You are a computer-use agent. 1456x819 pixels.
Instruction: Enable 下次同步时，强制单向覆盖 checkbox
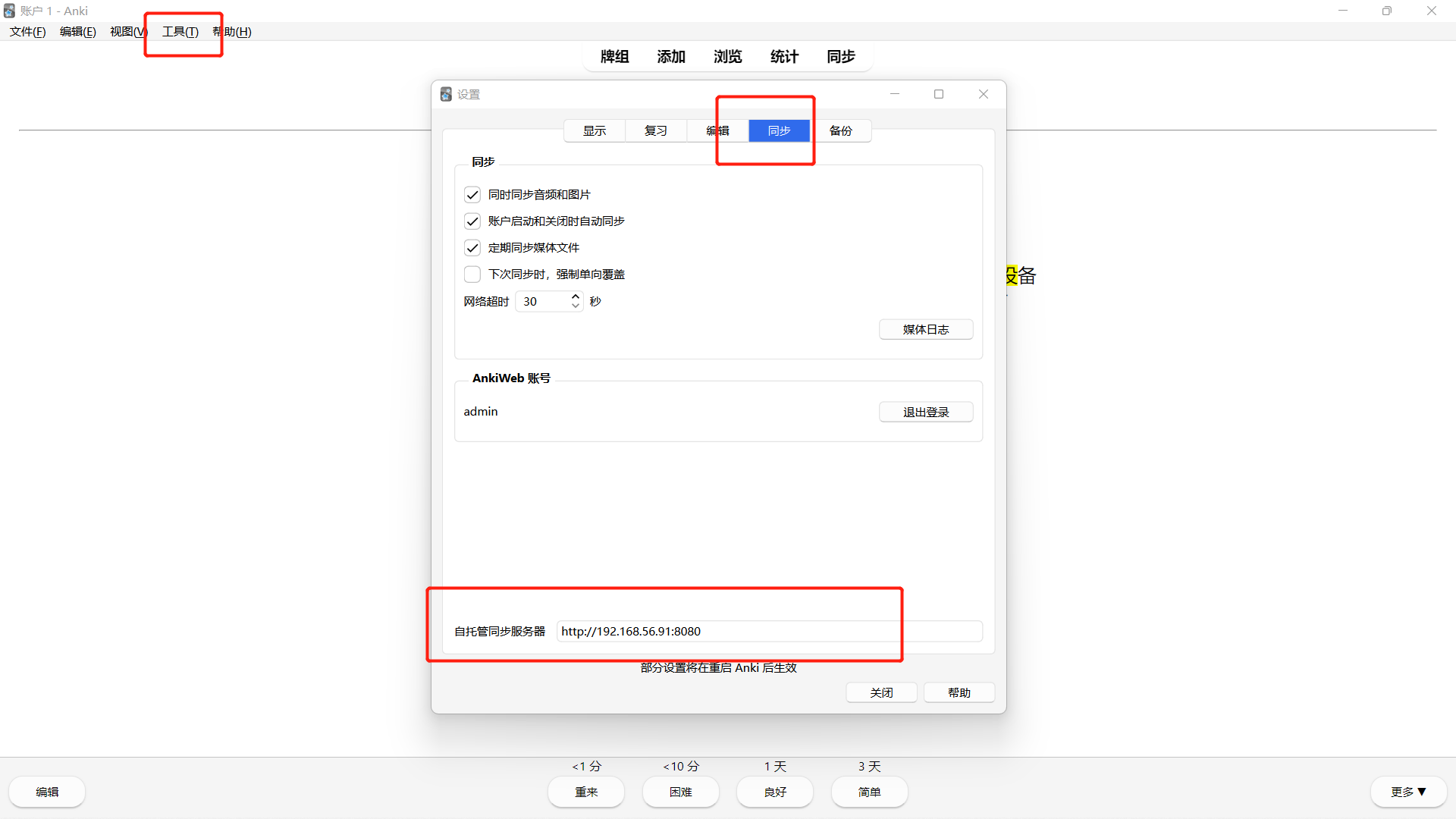point(472,275)
